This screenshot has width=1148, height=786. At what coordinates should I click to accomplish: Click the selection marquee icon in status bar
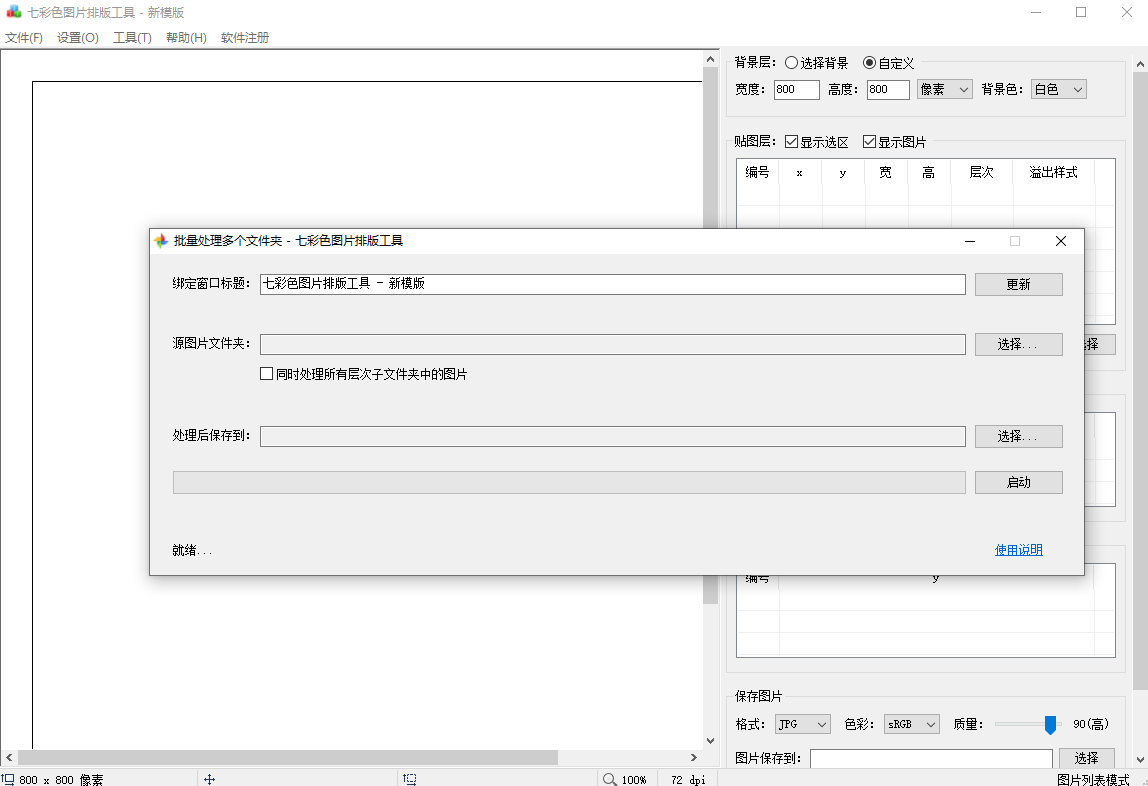[x=409, y=778]
